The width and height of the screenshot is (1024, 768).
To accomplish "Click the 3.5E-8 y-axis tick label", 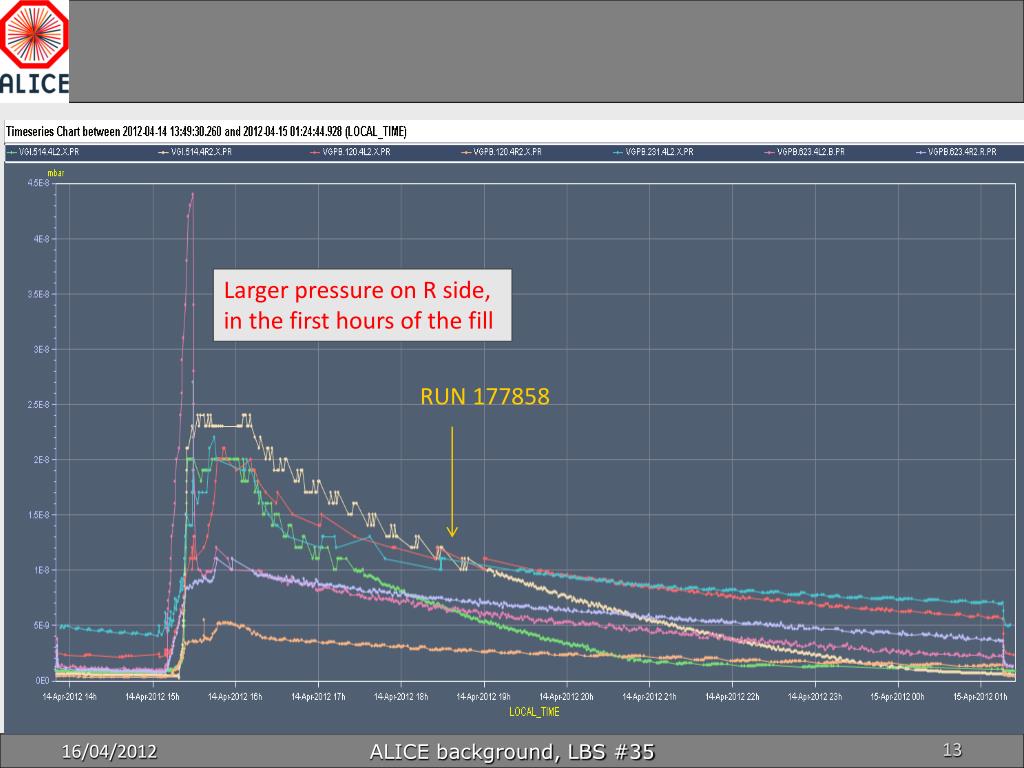I will coord(39,295).
